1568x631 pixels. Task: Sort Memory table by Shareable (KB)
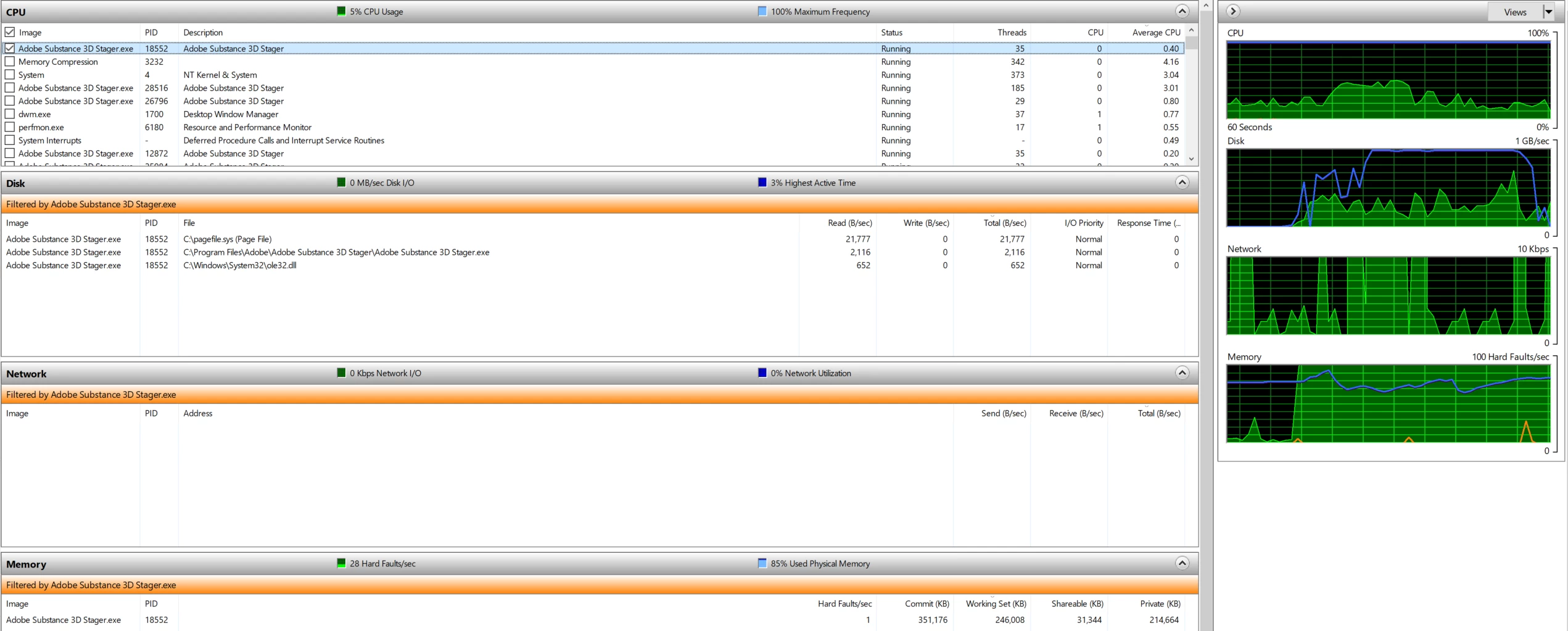coord(1069,603)
